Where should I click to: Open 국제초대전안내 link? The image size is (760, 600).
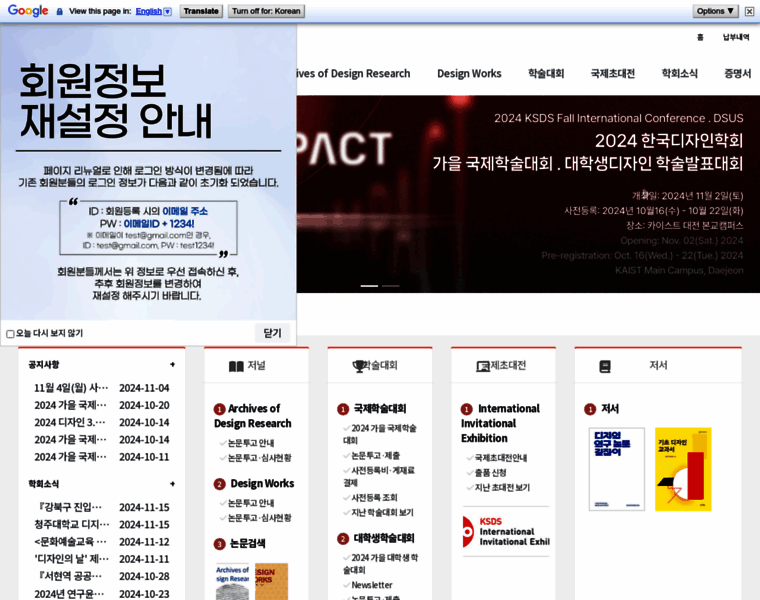(x=501, y=458)
